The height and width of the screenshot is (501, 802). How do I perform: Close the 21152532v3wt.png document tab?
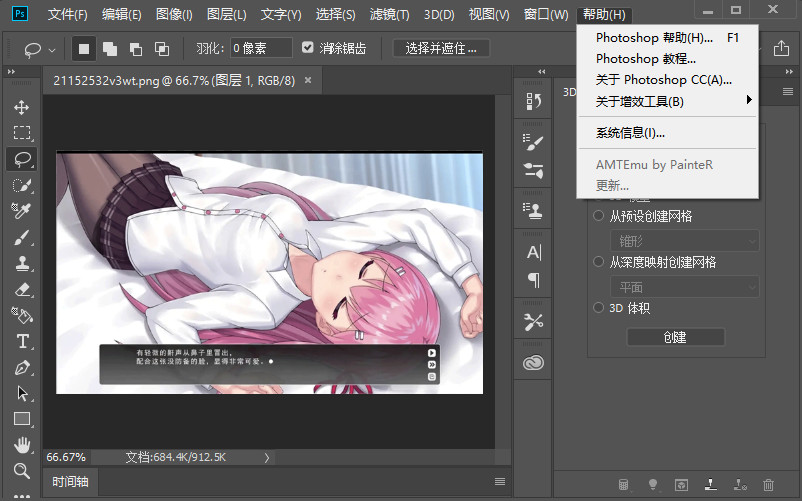click(x=308, y=80)
